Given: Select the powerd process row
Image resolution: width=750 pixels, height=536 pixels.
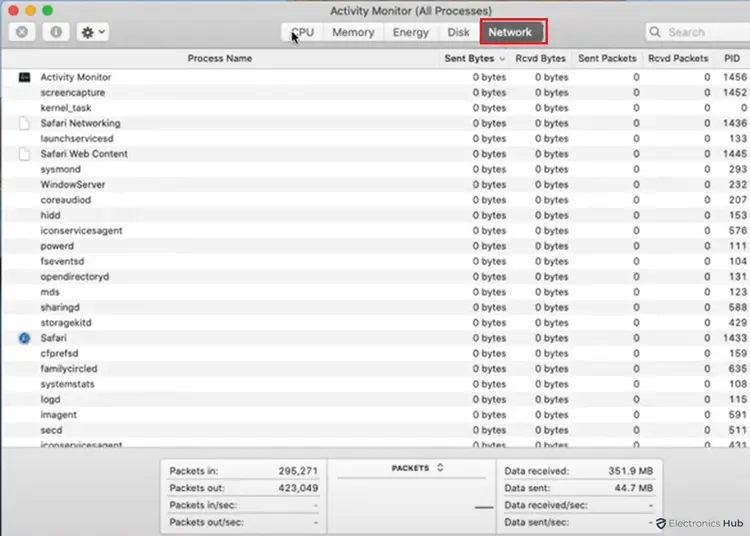Looking at the screenshot, I should coord(375,246).
